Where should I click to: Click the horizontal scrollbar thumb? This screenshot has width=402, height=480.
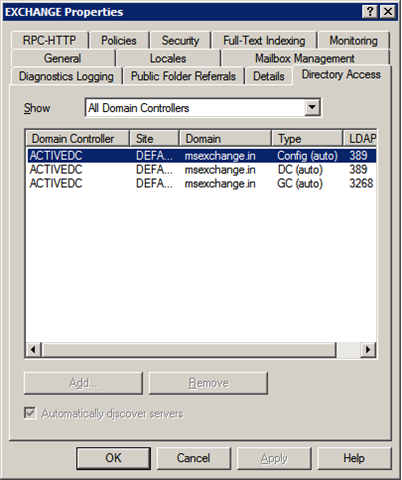pyautogui.click(x=189, y=349)
